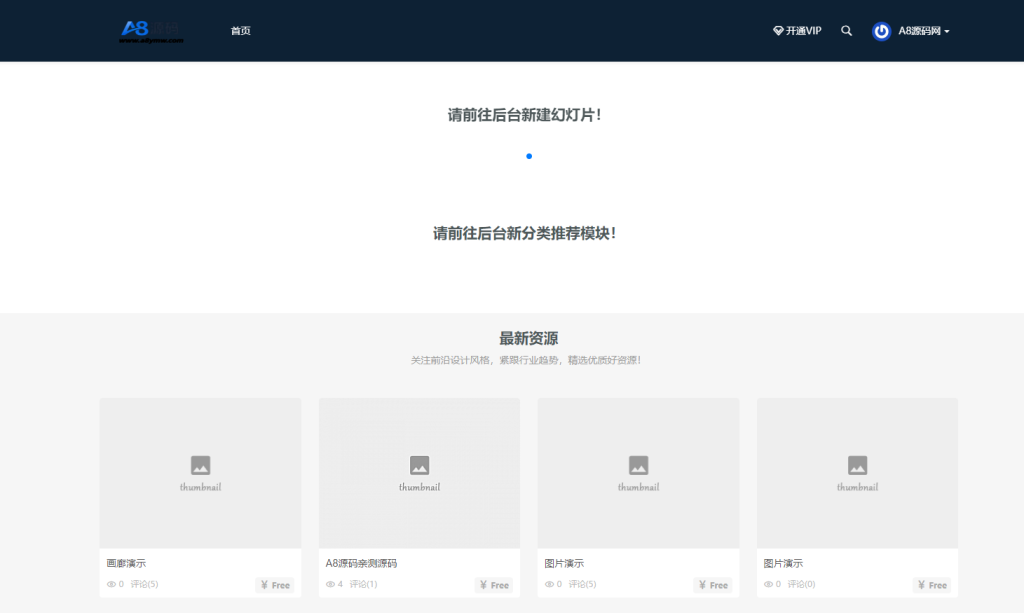Click the third 图片演示 thumbnail image
This screenshot has width=1024, height=613.
point(639,472)
